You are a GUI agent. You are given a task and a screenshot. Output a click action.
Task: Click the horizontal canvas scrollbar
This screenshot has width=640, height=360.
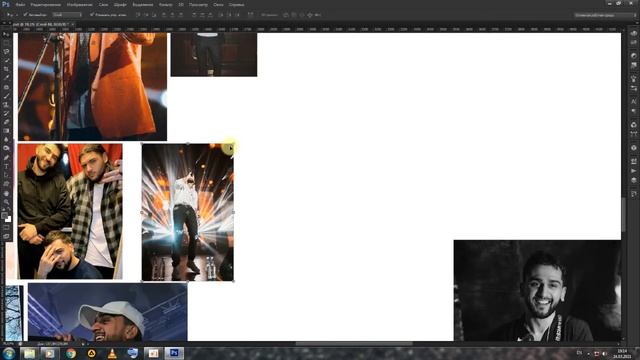click(x=354, y=344)
